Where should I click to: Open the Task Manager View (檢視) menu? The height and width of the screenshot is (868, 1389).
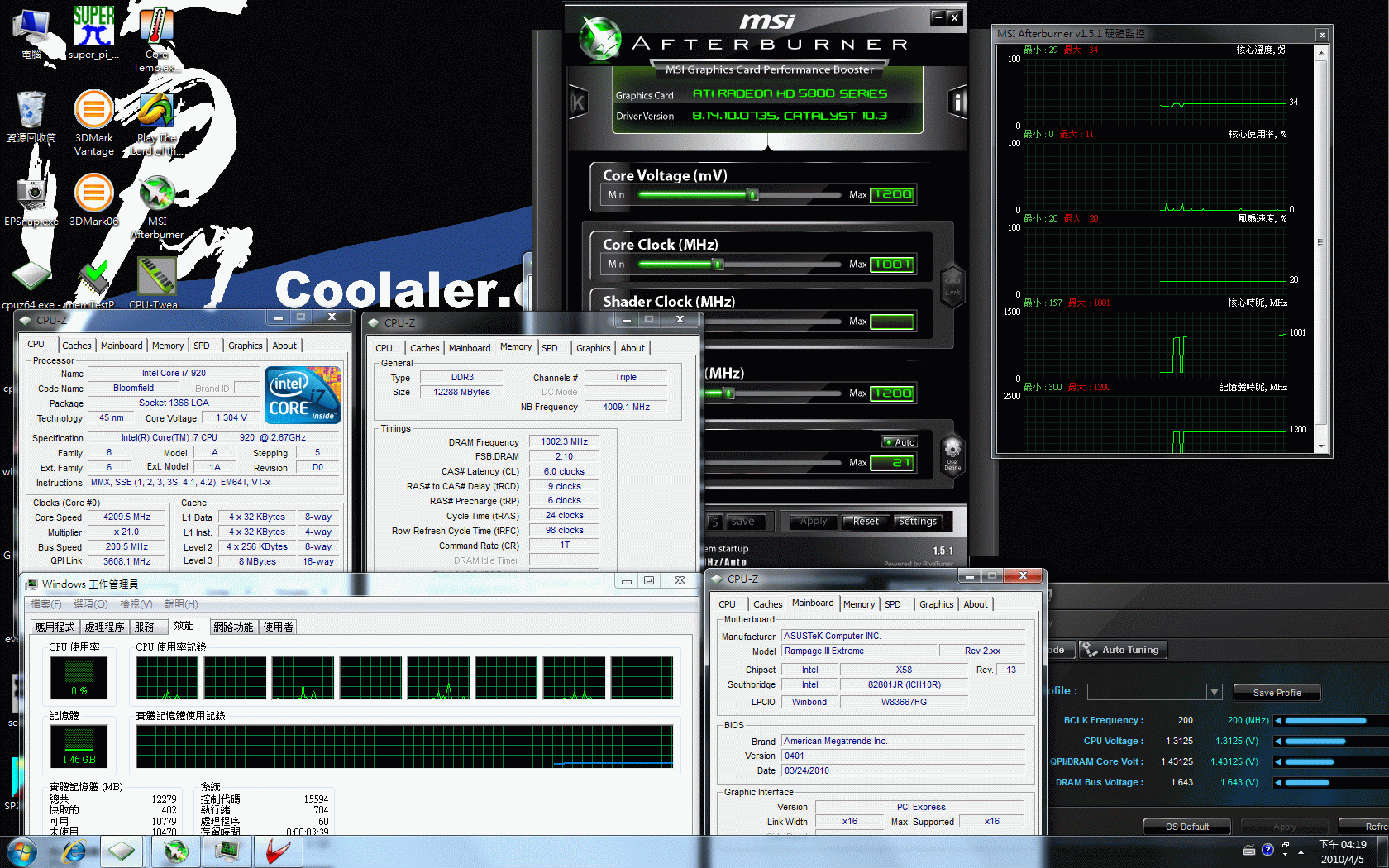pyautogui.click(x=136, y=604)
